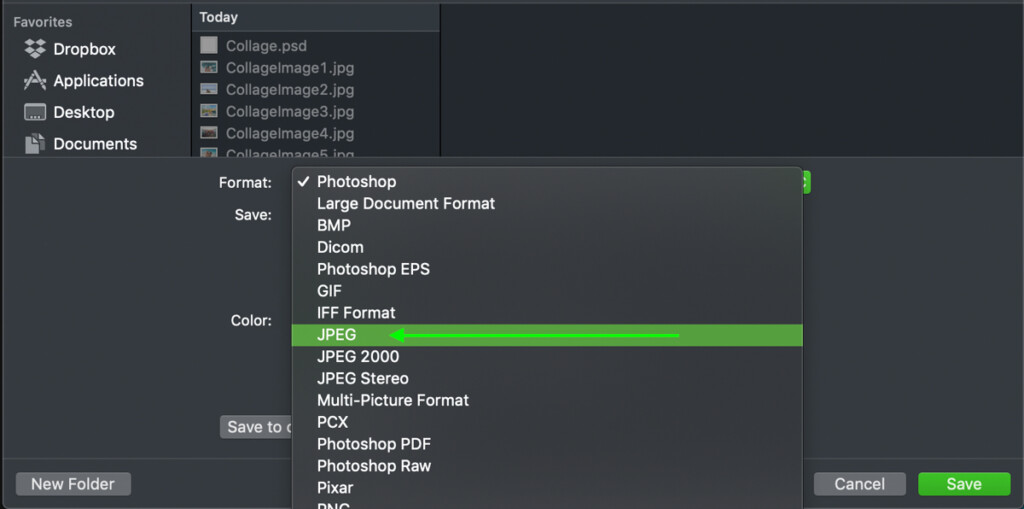The height and width of the screenshot is (509, 1024).
Task: Select BMP in the format menu
Action: [x=547, y=225]
